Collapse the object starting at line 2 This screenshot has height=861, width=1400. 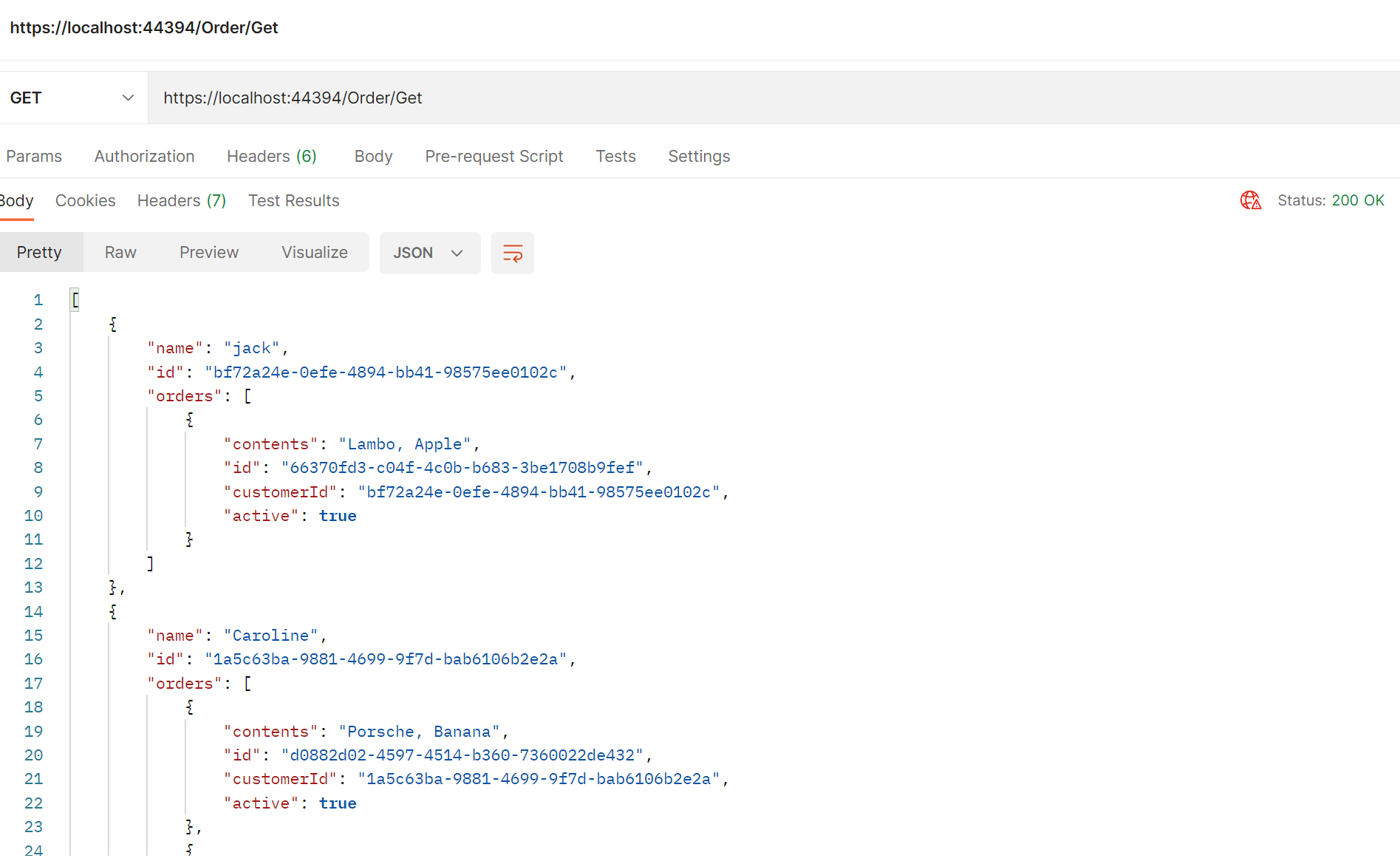click(x=113, y=324)
